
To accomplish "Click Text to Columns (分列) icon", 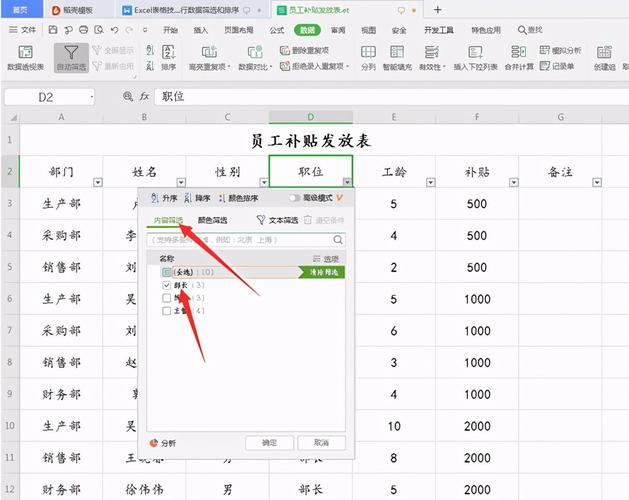I will 368,58.
